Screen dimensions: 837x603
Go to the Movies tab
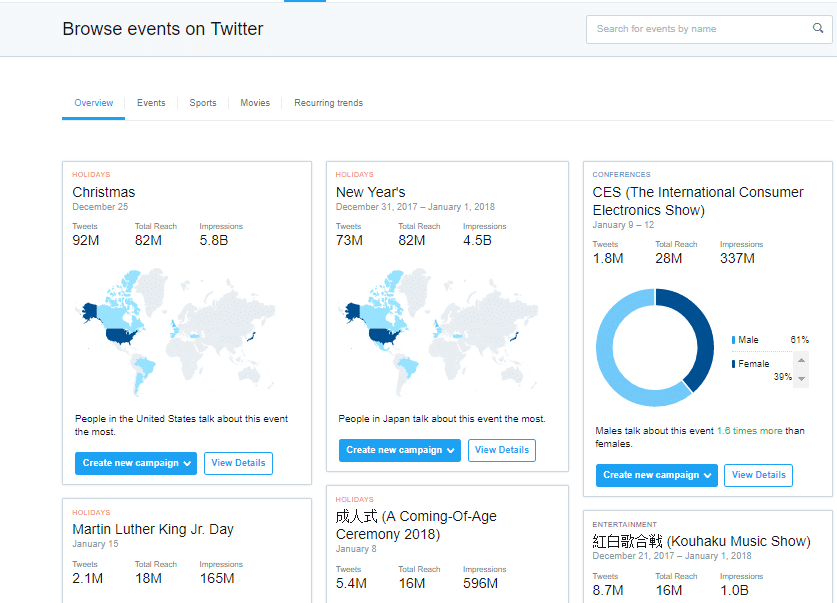tap(255, 103)
